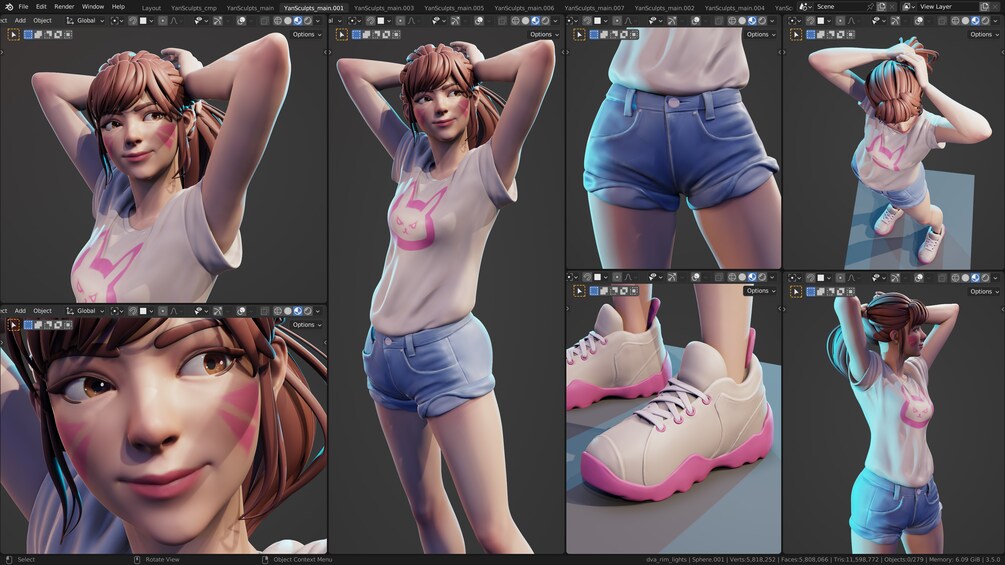
Task: Open Options dropdown in full-body viewport
Action: point(544,35)
